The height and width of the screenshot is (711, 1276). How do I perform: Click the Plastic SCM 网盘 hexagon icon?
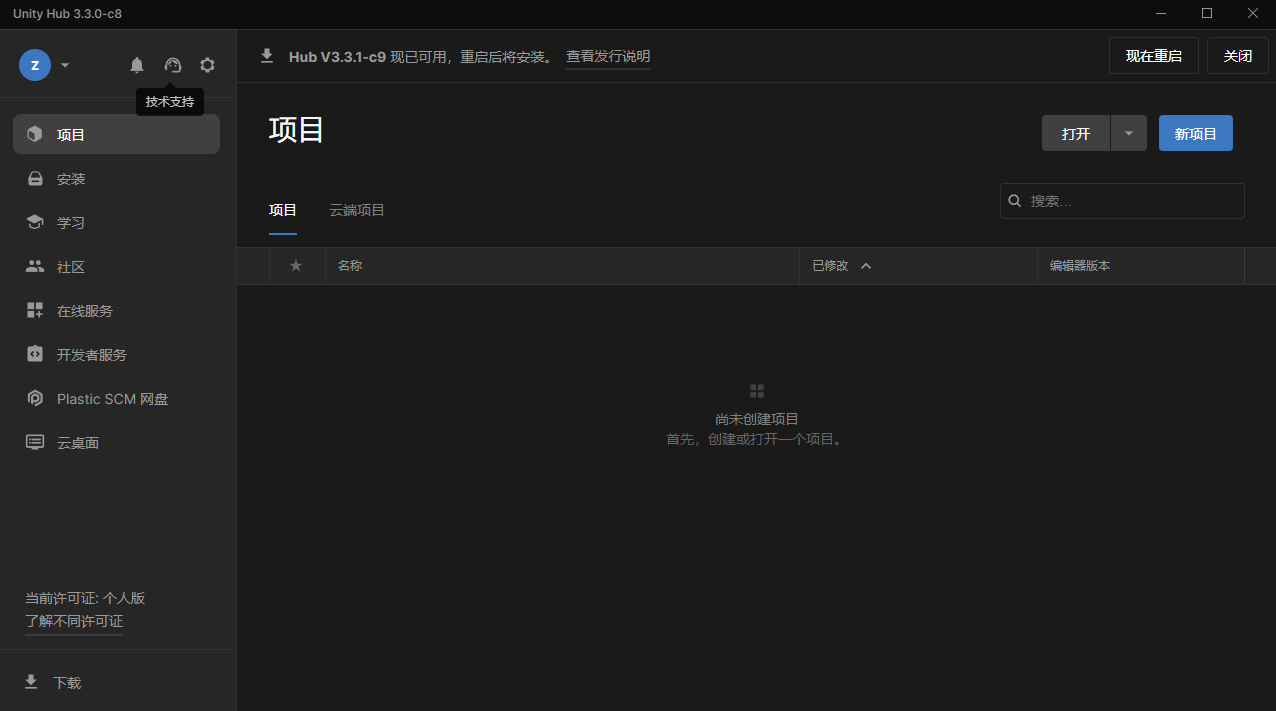click(x=35, y=398)
